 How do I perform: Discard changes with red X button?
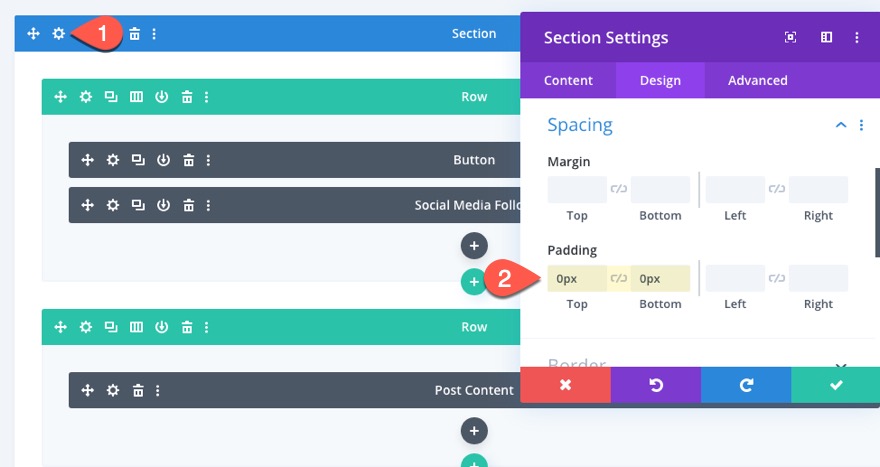pyautogui.click(x=565, y=385)
